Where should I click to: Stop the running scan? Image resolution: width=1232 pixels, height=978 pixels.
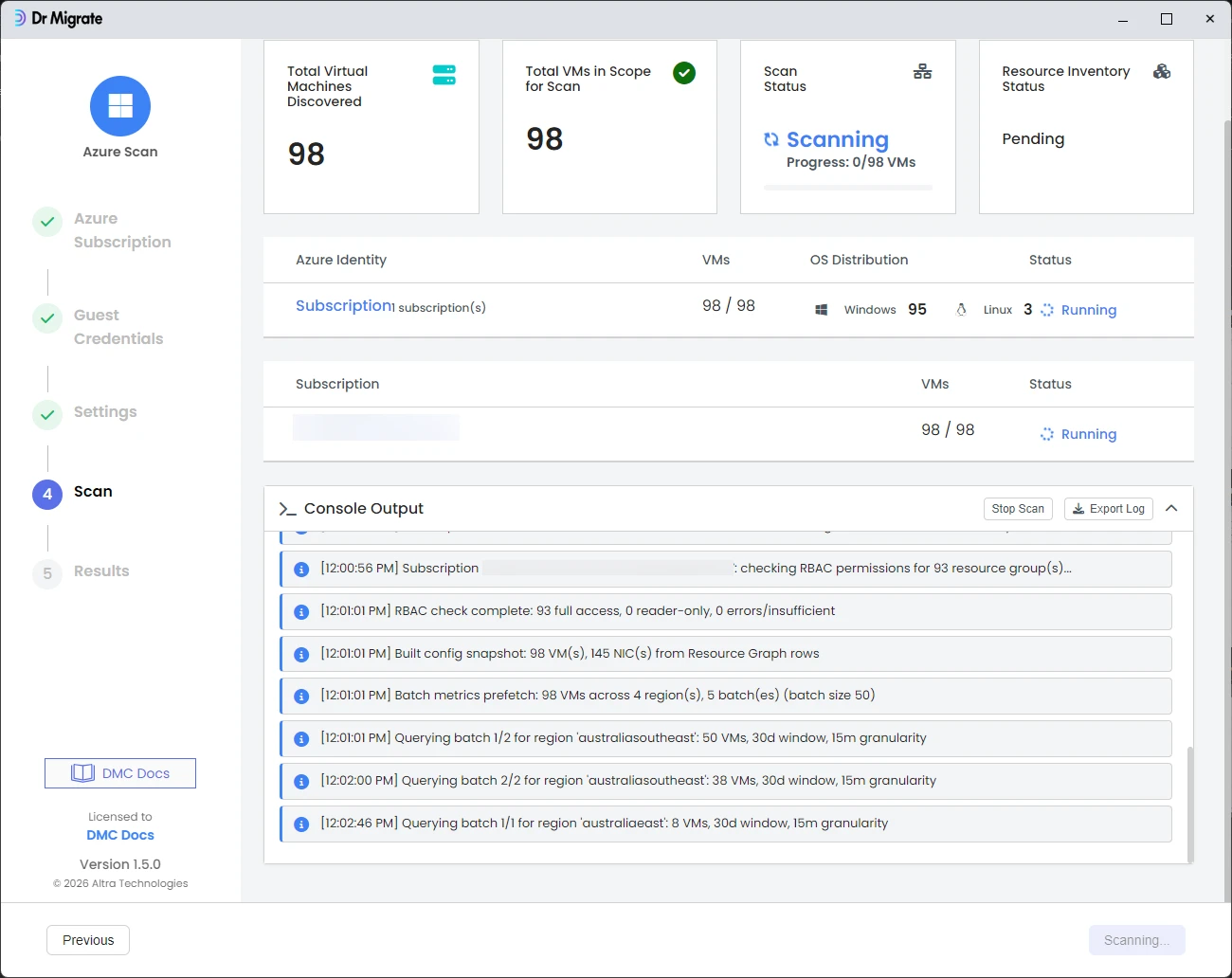pos(1018,509)
